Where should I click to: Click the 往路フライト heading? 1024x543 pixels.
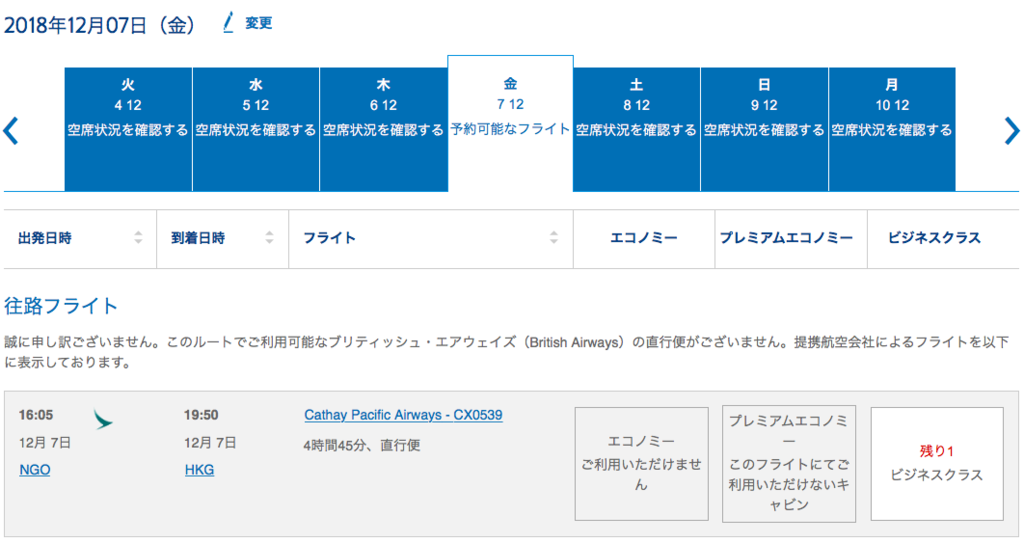click(61, 306)
